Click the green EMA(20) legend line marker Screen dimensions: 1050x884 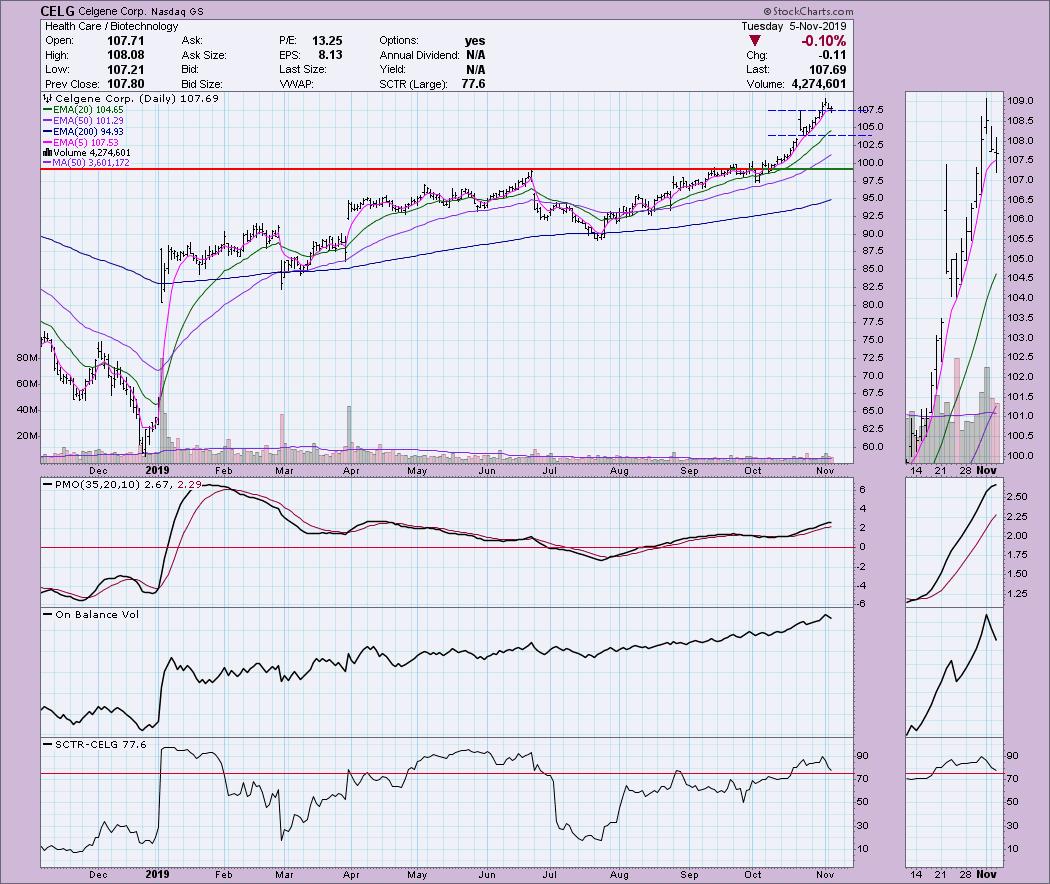coord(48,110)
